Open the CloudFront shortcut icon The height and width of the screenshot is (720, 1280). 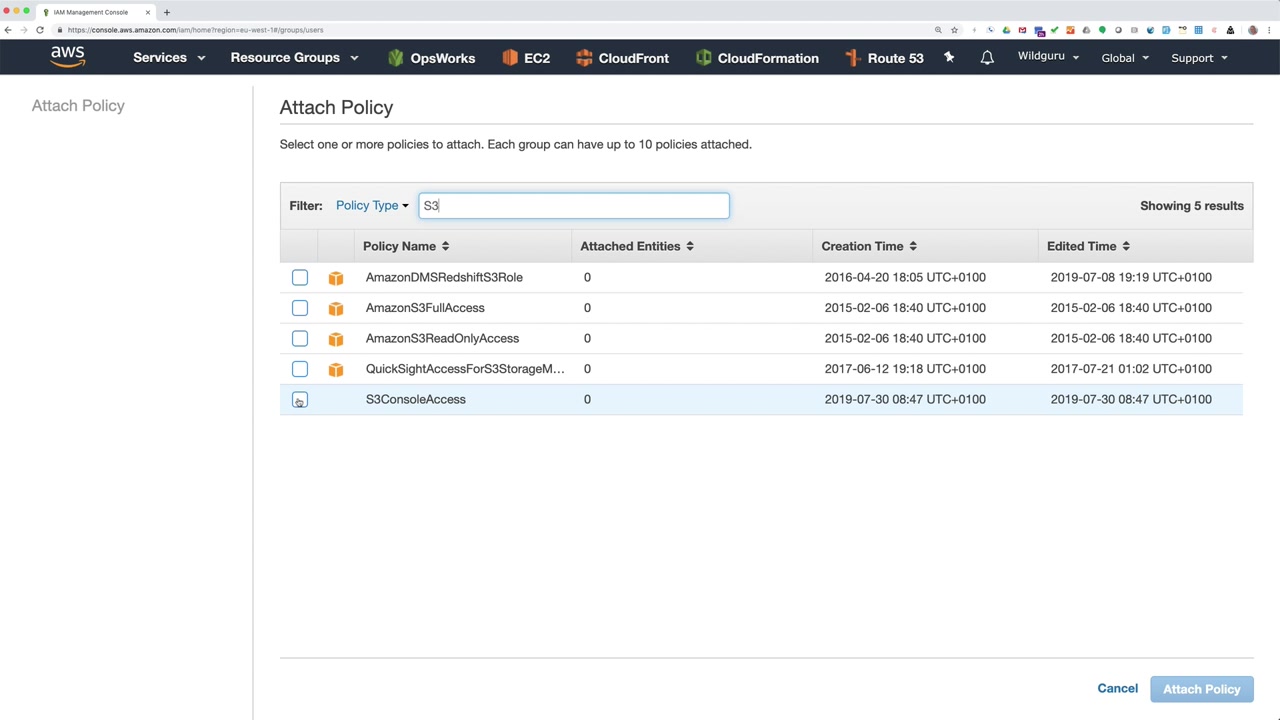(x=584, y=58)
